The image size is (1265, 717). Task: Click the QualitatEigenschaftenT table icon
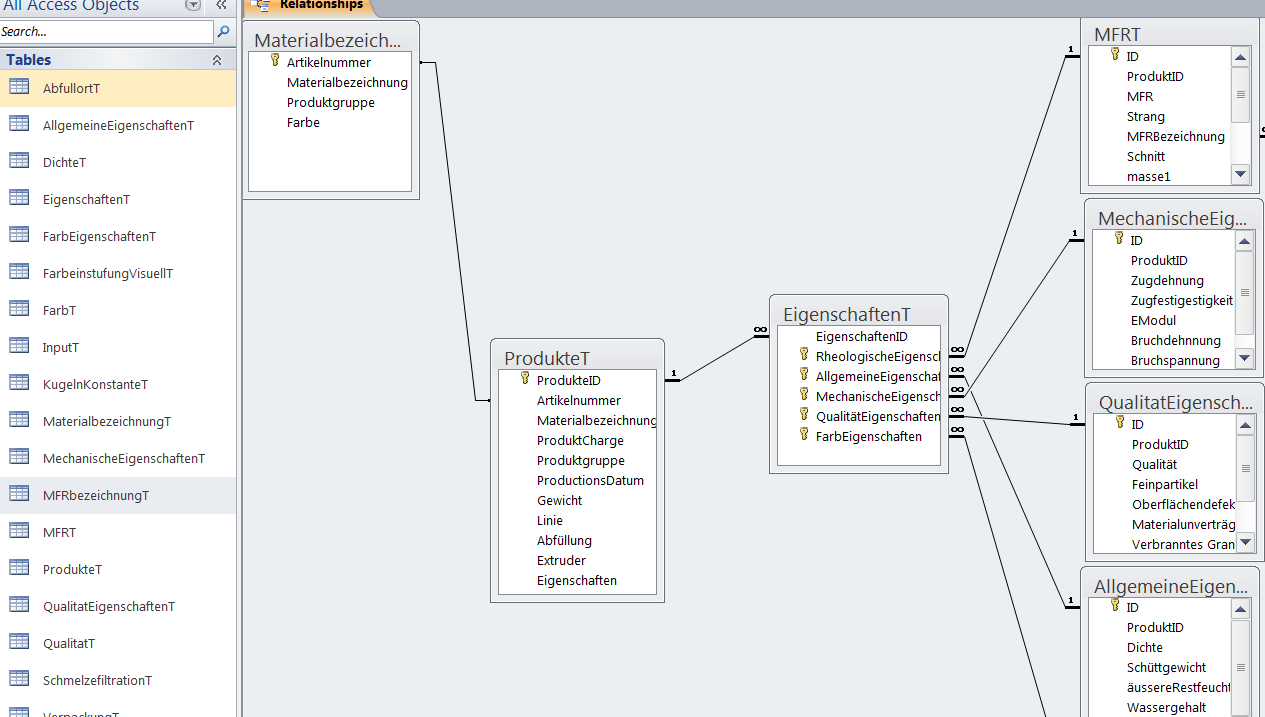[19, 605]
